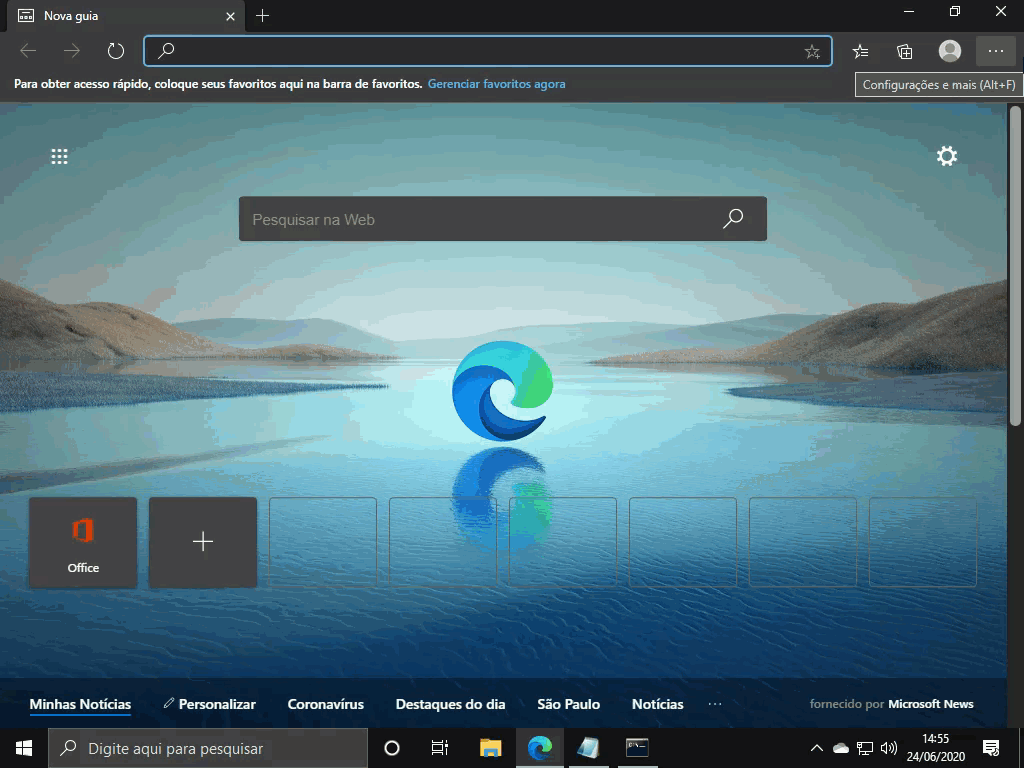Open the user profile avatar

coord(950,51)
